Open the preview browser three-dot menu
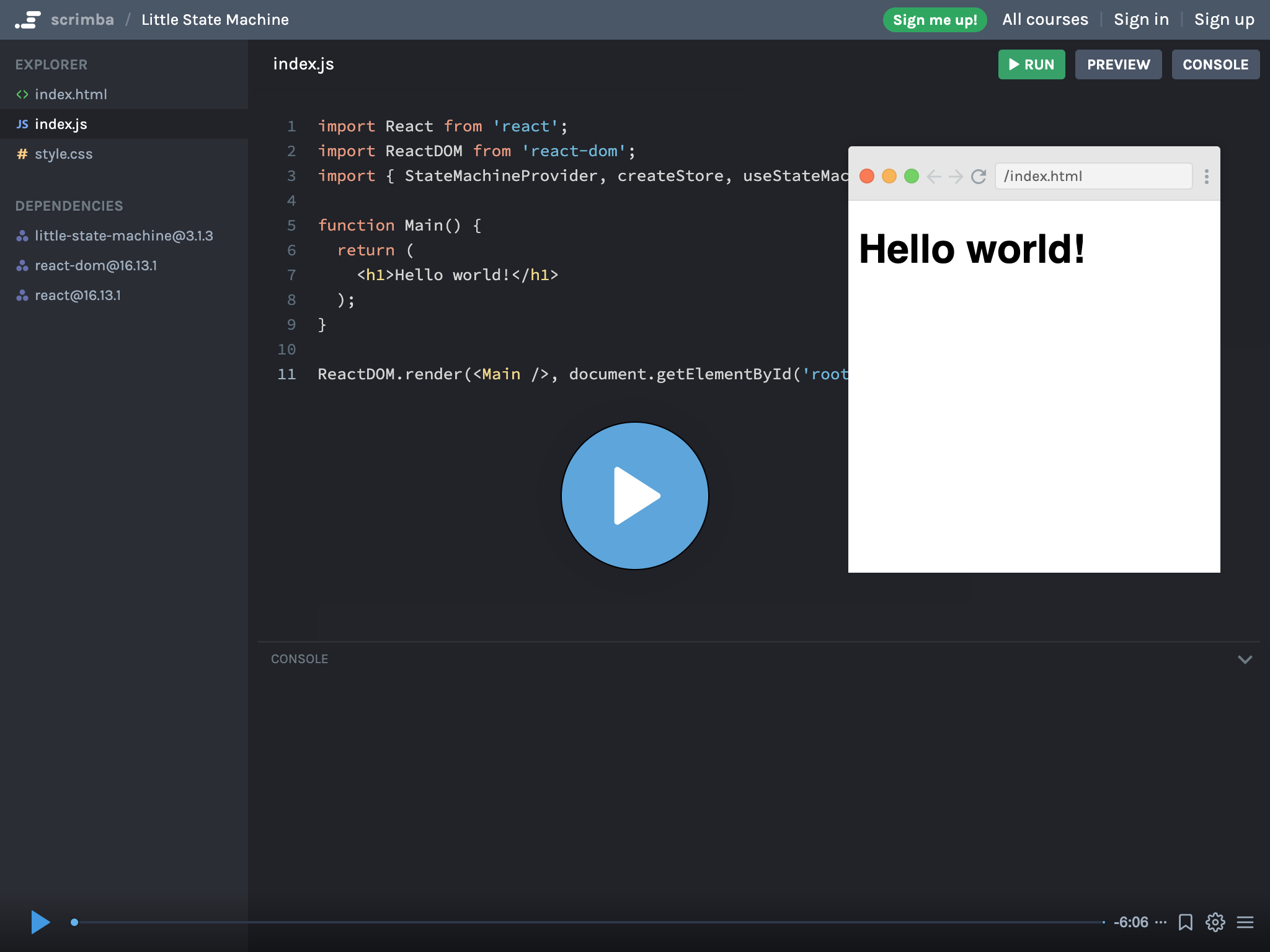The image size is (1270, 952). pos(1206,177)
